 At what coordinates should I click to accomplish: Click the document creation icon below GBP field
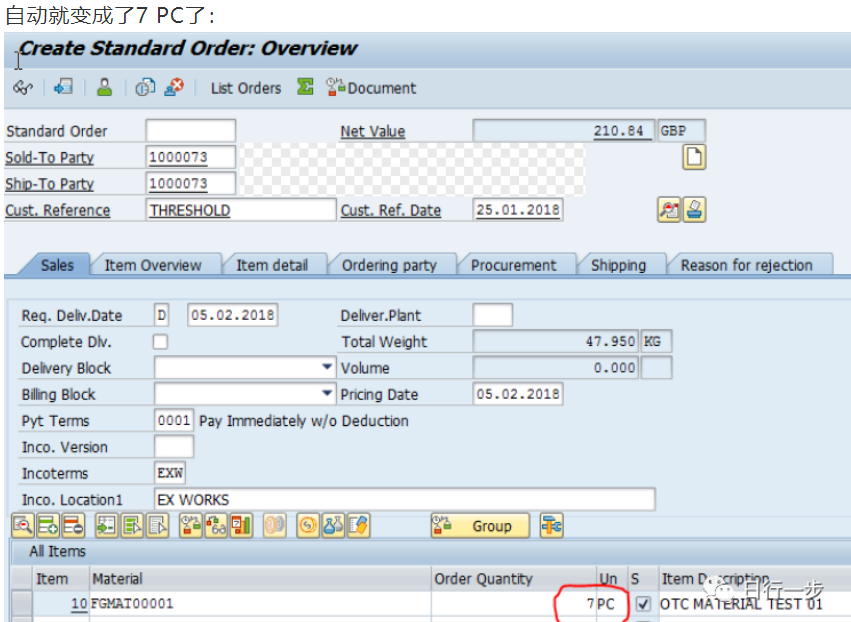694,158
